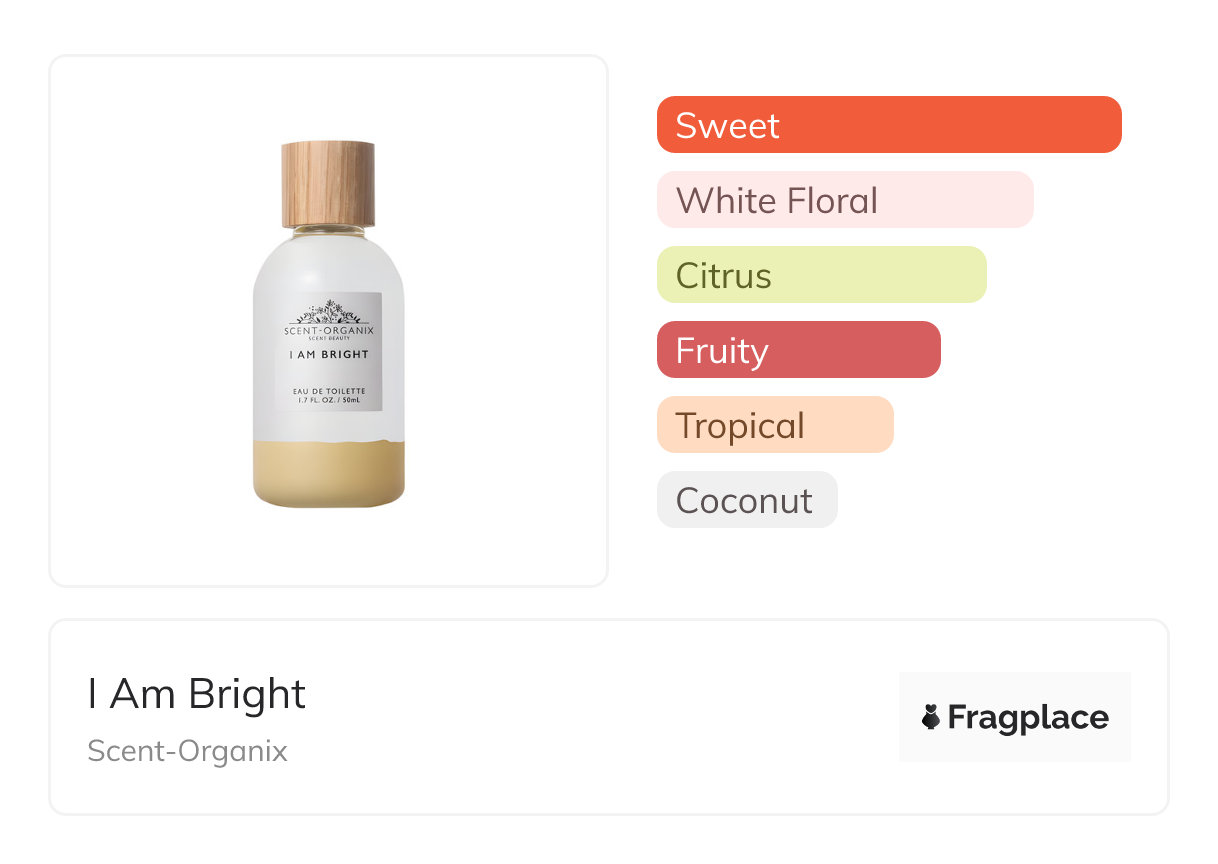Click the Fragplace wordmark text
This screenshot has height=864, width=1218.
pos(1028,717)
